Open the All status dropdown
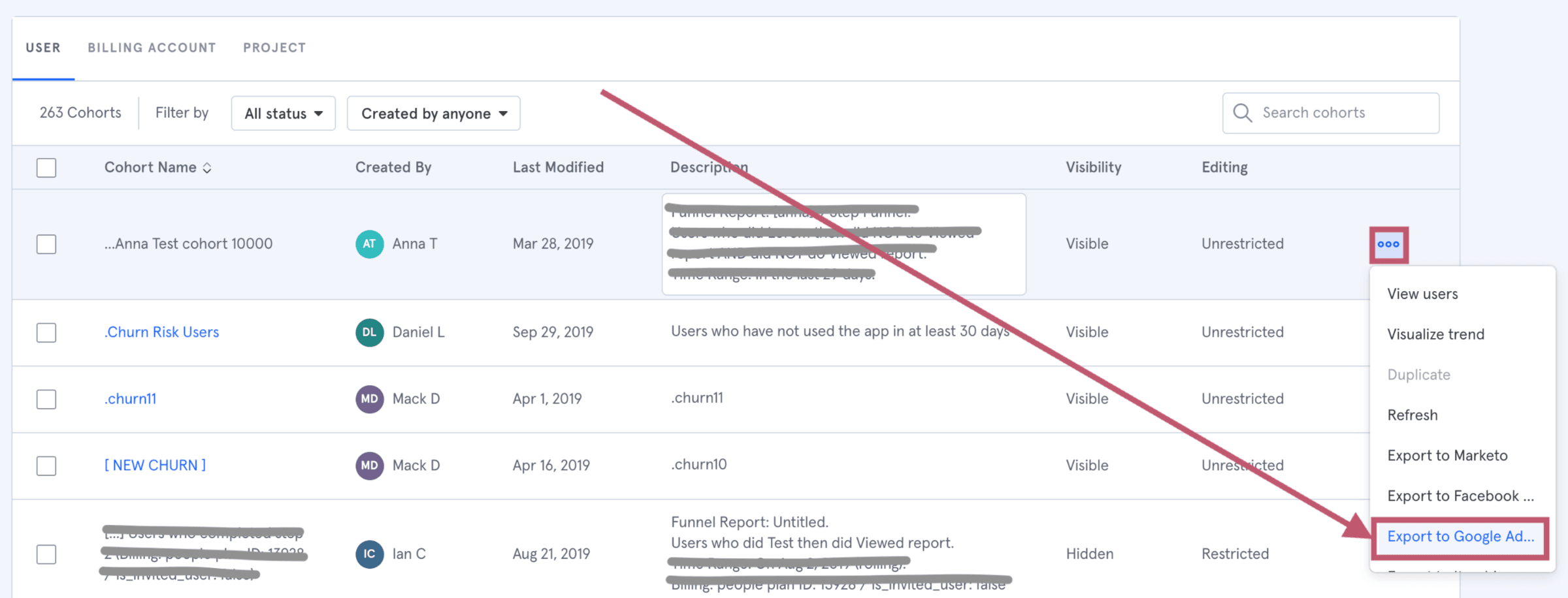Image resolution: width=1568 pixels, height=598 pixels. coord(283,114)
